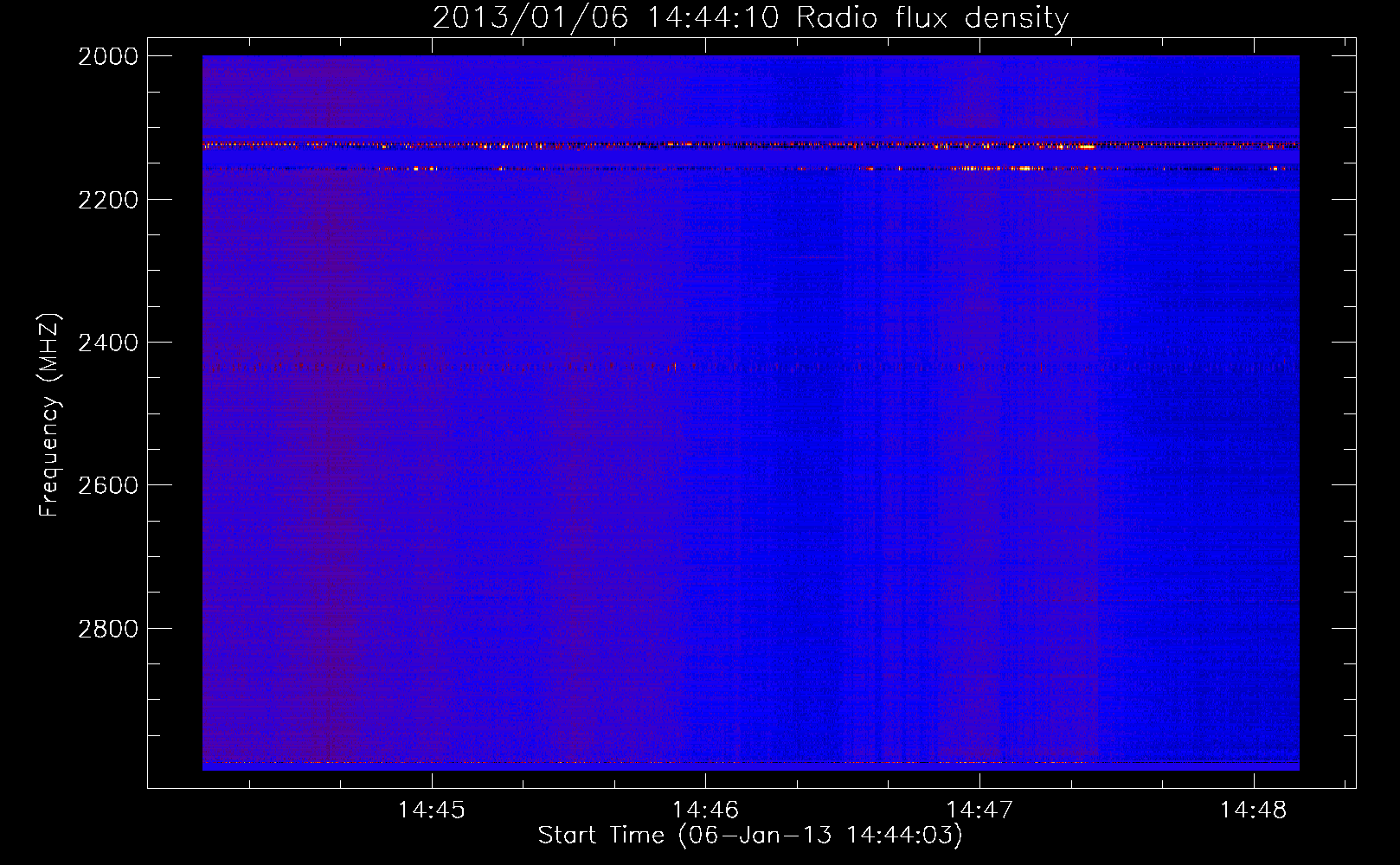Click the plot title 'Radio flux density'
This screenshot has width=1400, height=865.
(932, 18)
